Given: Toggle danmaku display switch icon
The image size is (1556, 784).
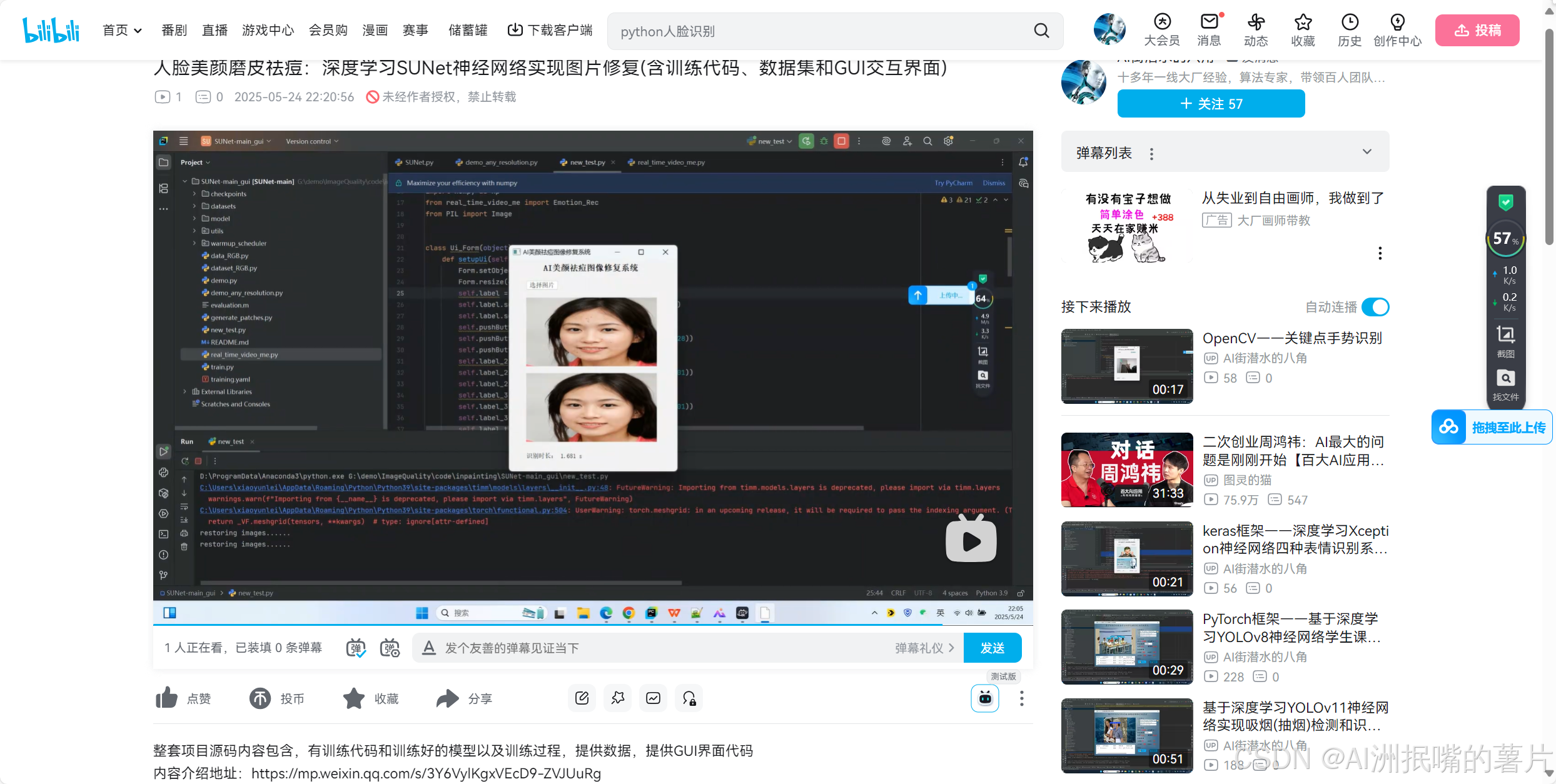Looking at the screenshot, I should [356, 648].
